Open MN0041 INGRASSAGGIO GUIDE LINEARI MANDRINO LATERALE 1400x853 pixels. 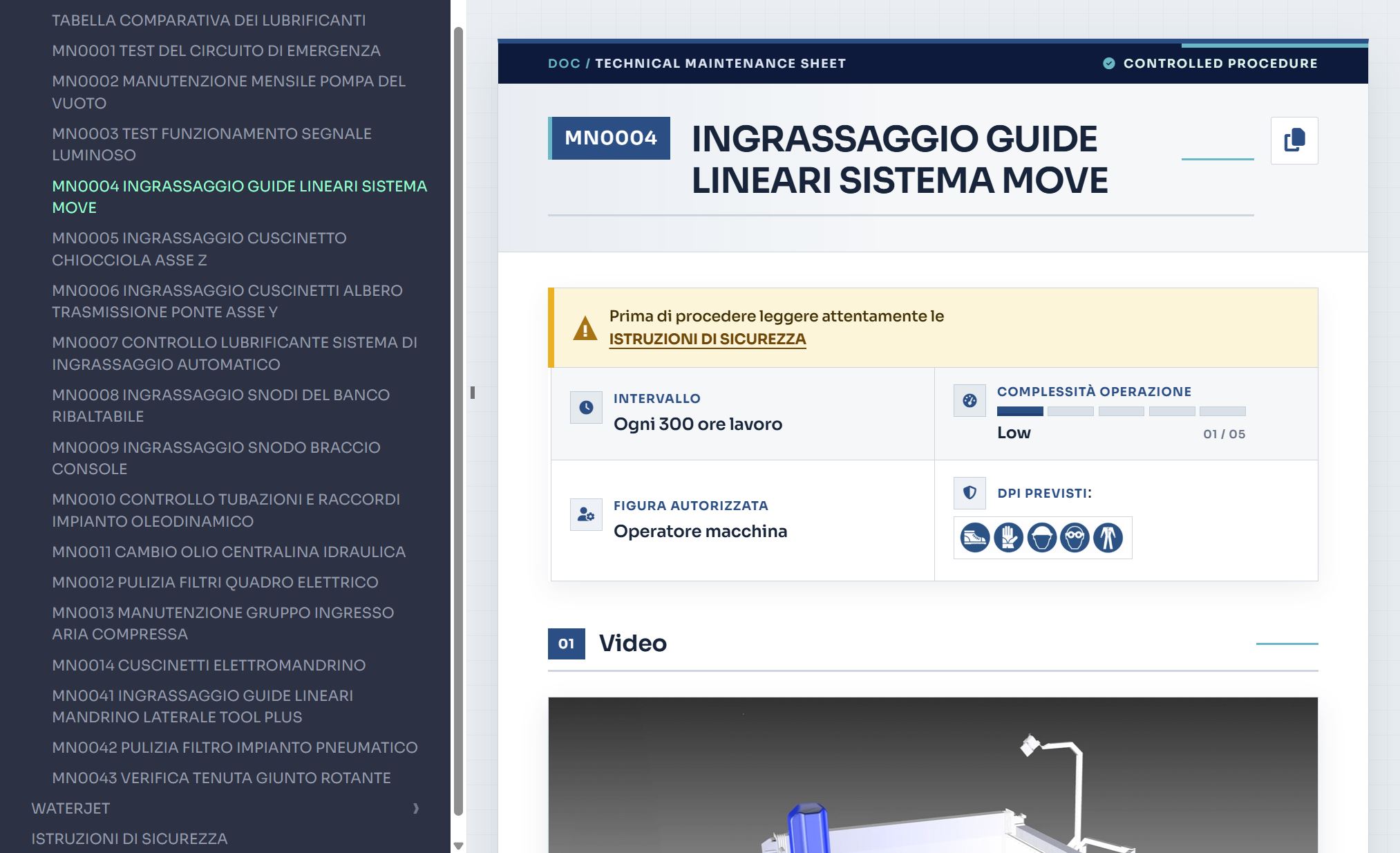tap(202, 706)
